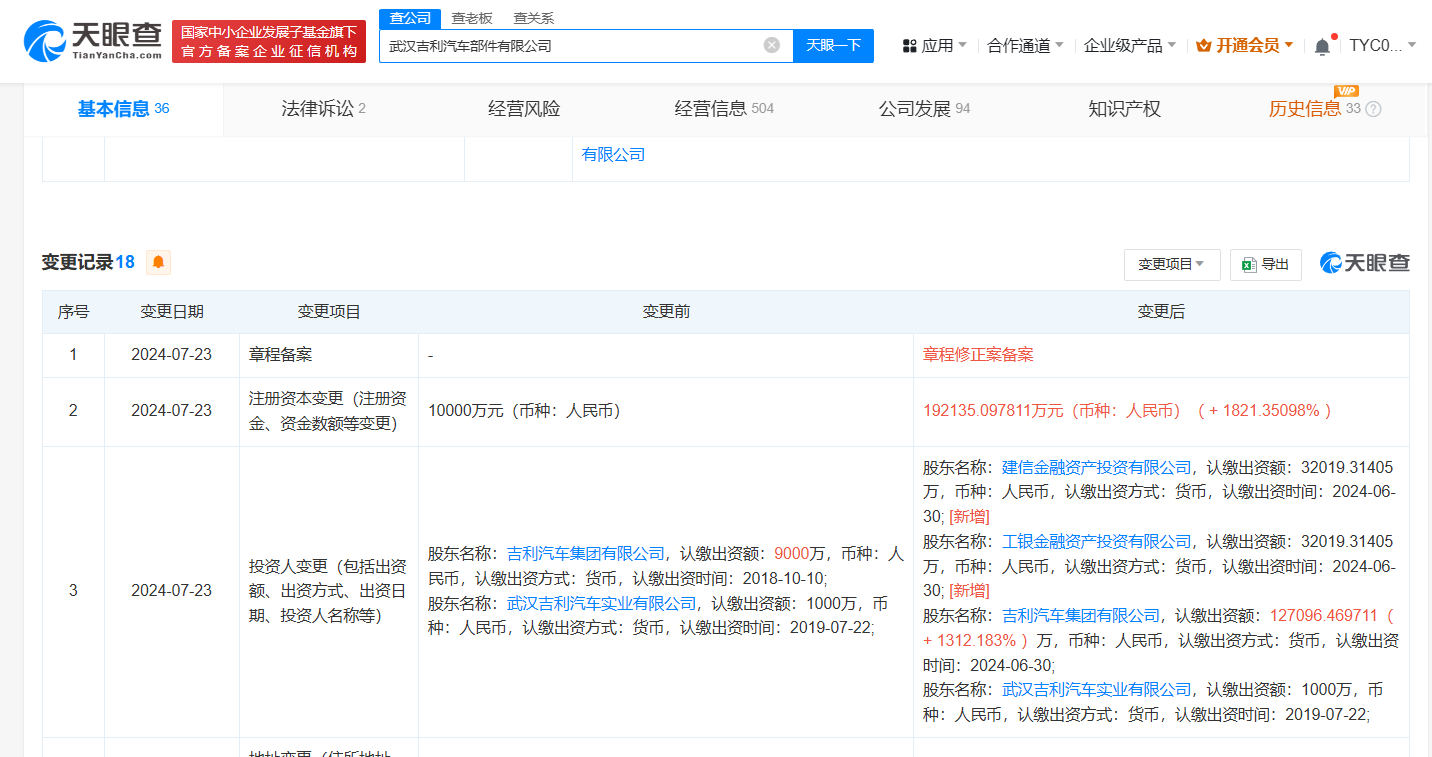The height and width of the screenshot is (757, 1432).
Task: Open 工银金融资产投资有限公司 link
Action: 1097,541
